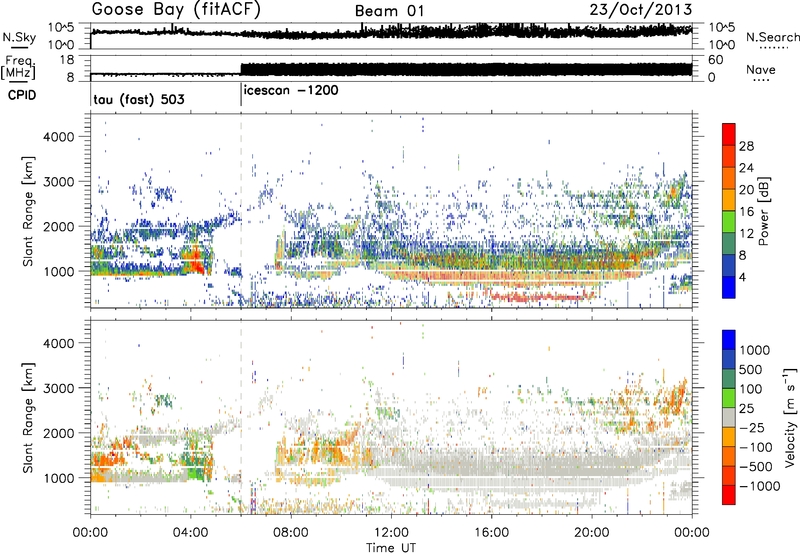This screenshot has width=800, height=554.
Task: Click the '-100' label on the velocity colorbar
Action: 756,447
